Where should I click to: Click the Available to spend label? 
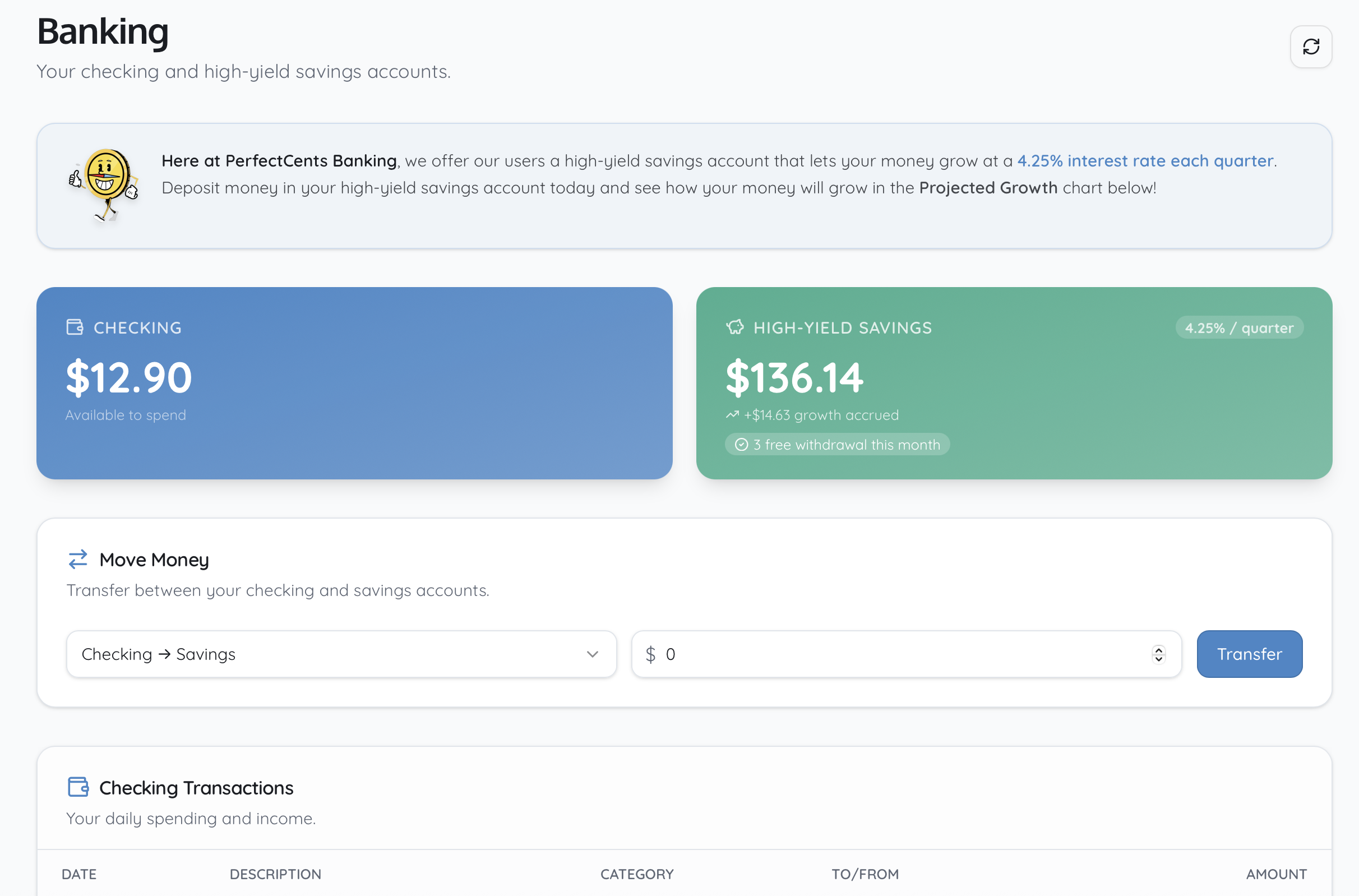126,415
